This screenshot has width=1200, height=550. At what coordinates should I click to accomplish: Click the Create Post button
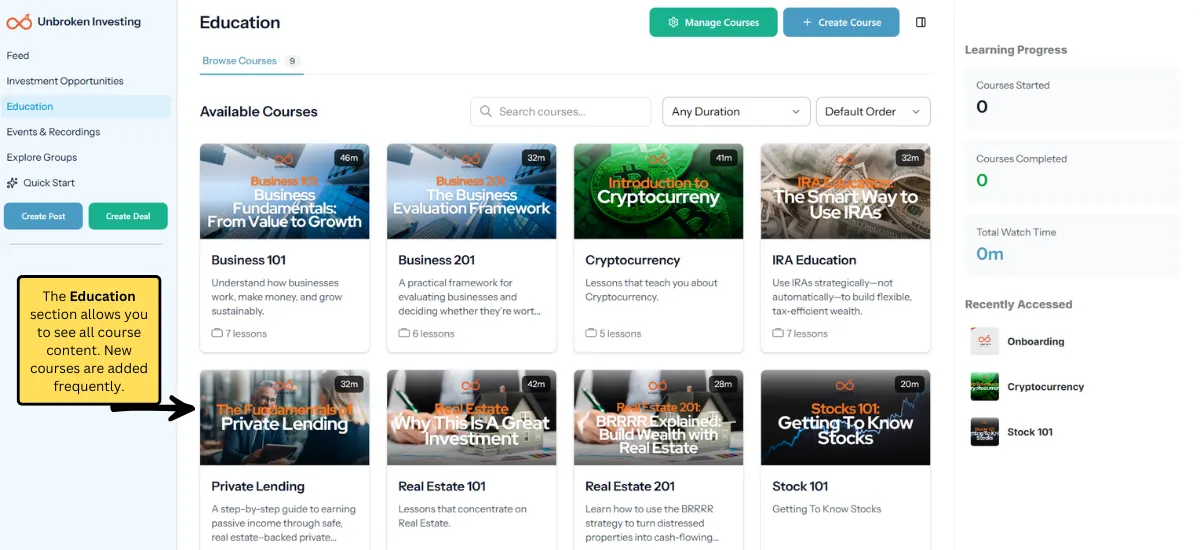(43, 216)
